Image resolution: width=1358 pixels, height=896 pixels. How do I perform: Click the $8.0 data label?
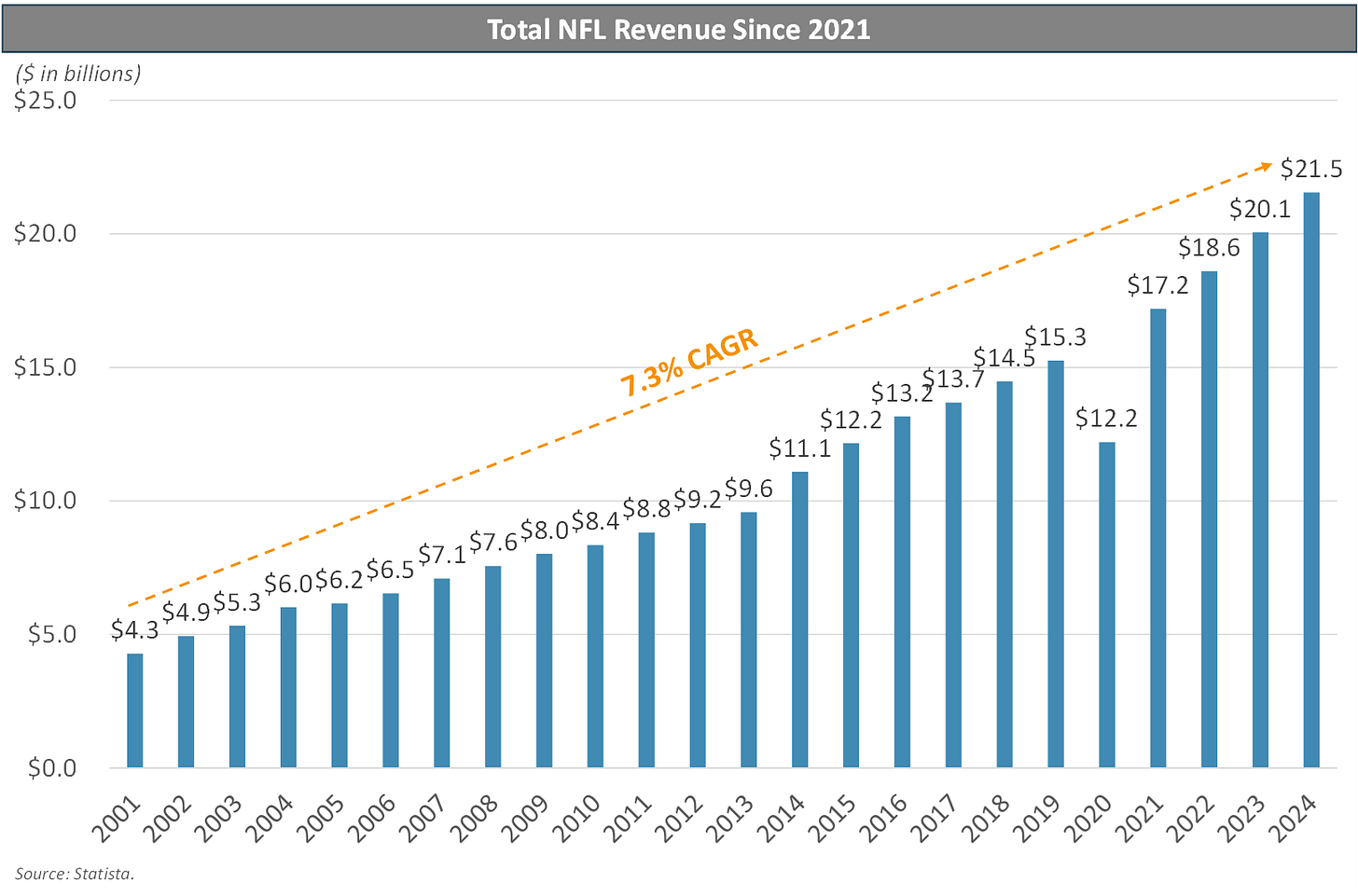pos(545,530)
